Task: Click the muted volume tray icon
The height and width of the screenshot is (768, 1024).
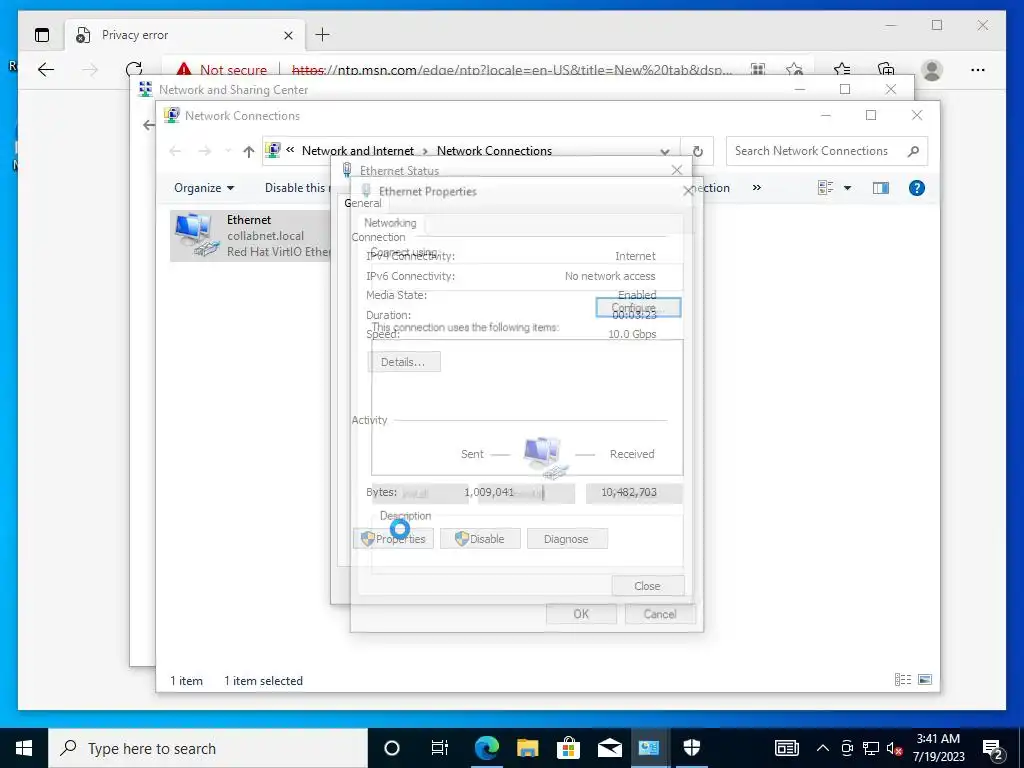Action: (x=895, y=748)
